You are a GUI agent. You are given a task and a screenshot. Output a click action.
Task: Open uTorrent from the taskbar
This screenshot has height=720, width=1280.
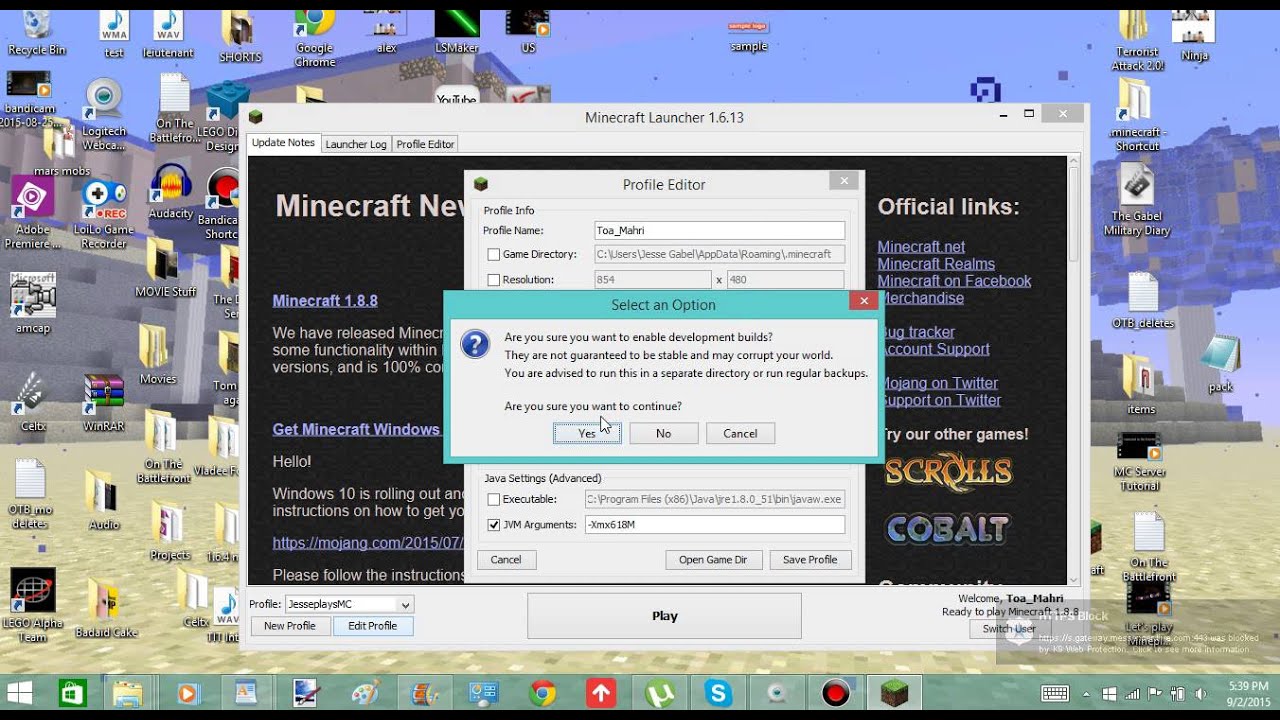click(x=660, y=693)
